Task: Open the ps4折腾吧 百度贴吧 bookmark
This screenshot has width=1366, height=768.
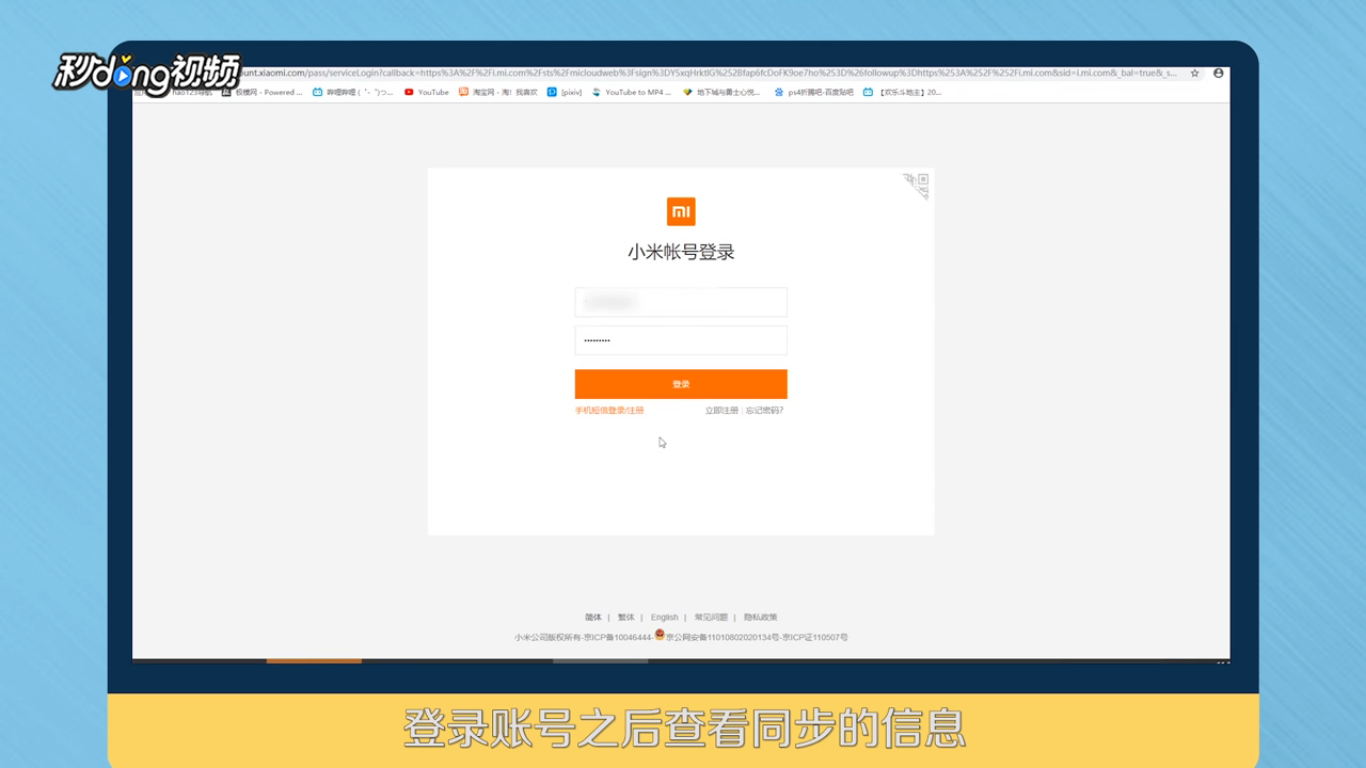Action: 814,92
